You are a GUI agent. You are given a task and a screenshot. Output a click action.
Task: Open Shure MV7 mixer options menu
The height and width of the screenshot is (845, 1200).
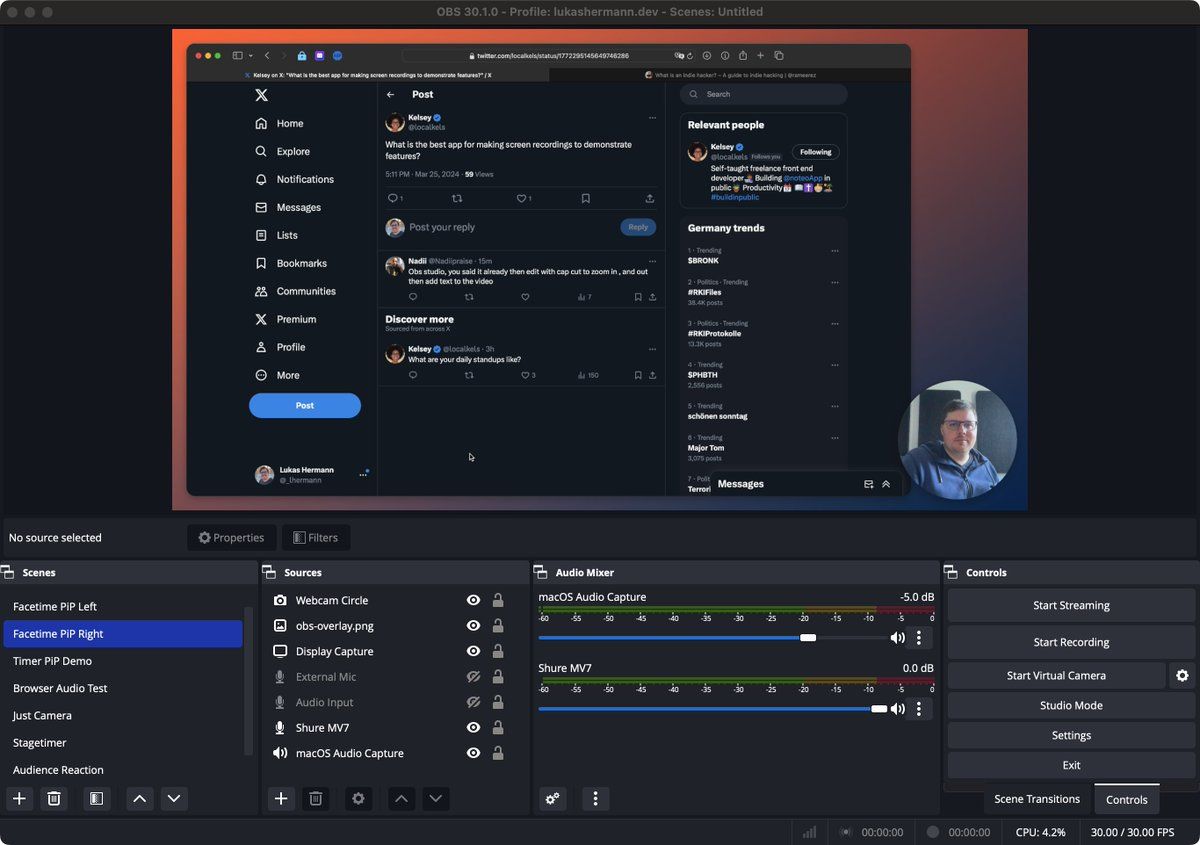click(x=919, y=709)
